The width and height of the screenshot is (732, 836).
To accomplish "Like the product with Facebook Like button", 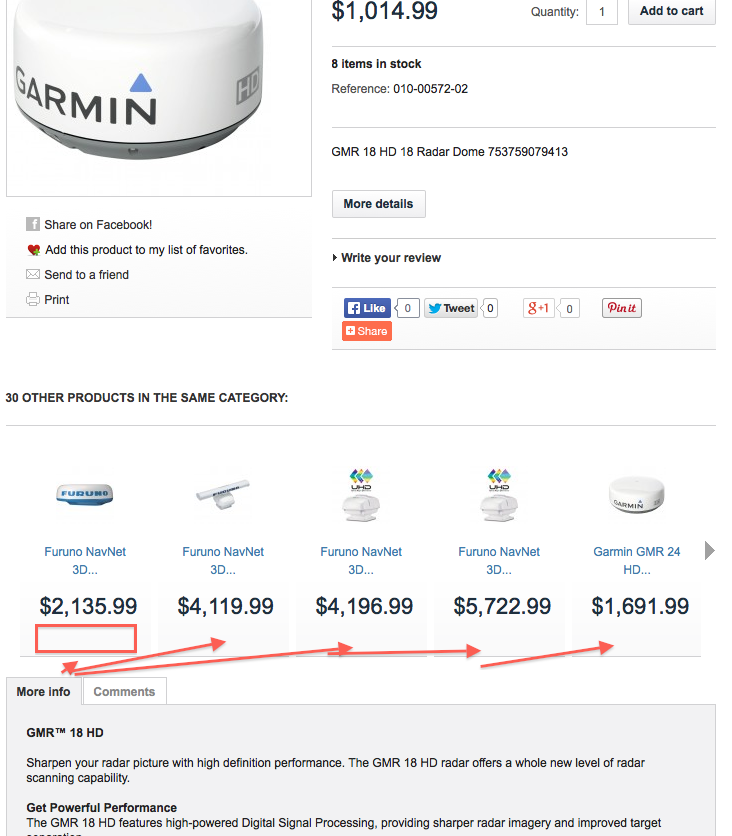I will [x=367, y=308].
